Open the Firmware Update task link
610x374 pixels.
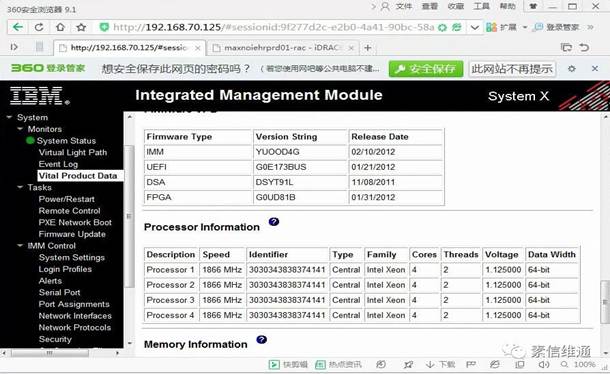pyautogui.click(x=72, y=234)
